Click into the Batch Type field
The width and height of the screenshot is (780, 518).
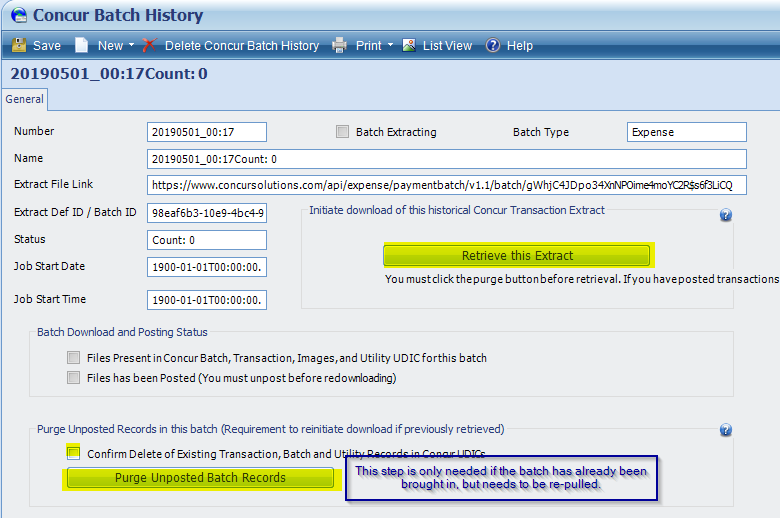686,132
